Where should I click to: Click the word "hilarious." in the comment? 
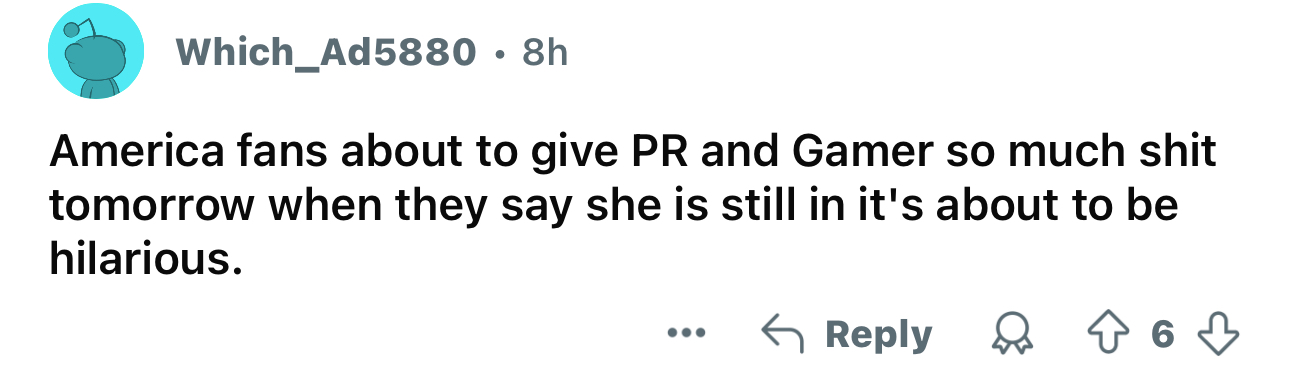(x=146, y=260)
